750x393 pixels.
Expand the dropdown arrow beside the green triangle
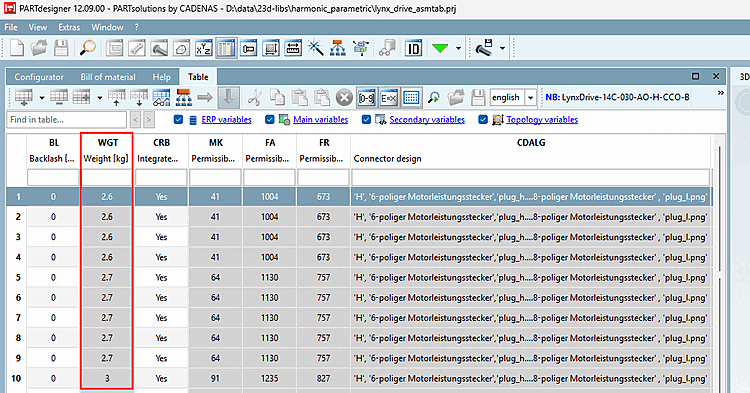pyautogui.click(x=458, y=48)
